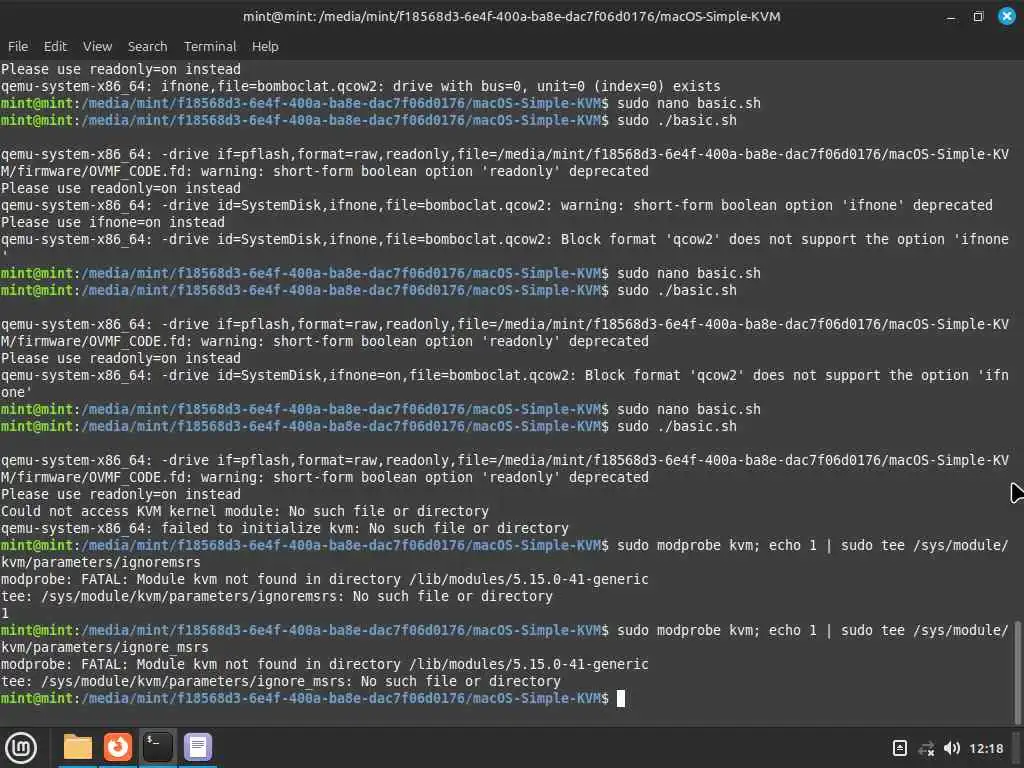The height and width of the screenshot is (768, 1024).
Task: Open the View menu
Action: click(97, 46)
